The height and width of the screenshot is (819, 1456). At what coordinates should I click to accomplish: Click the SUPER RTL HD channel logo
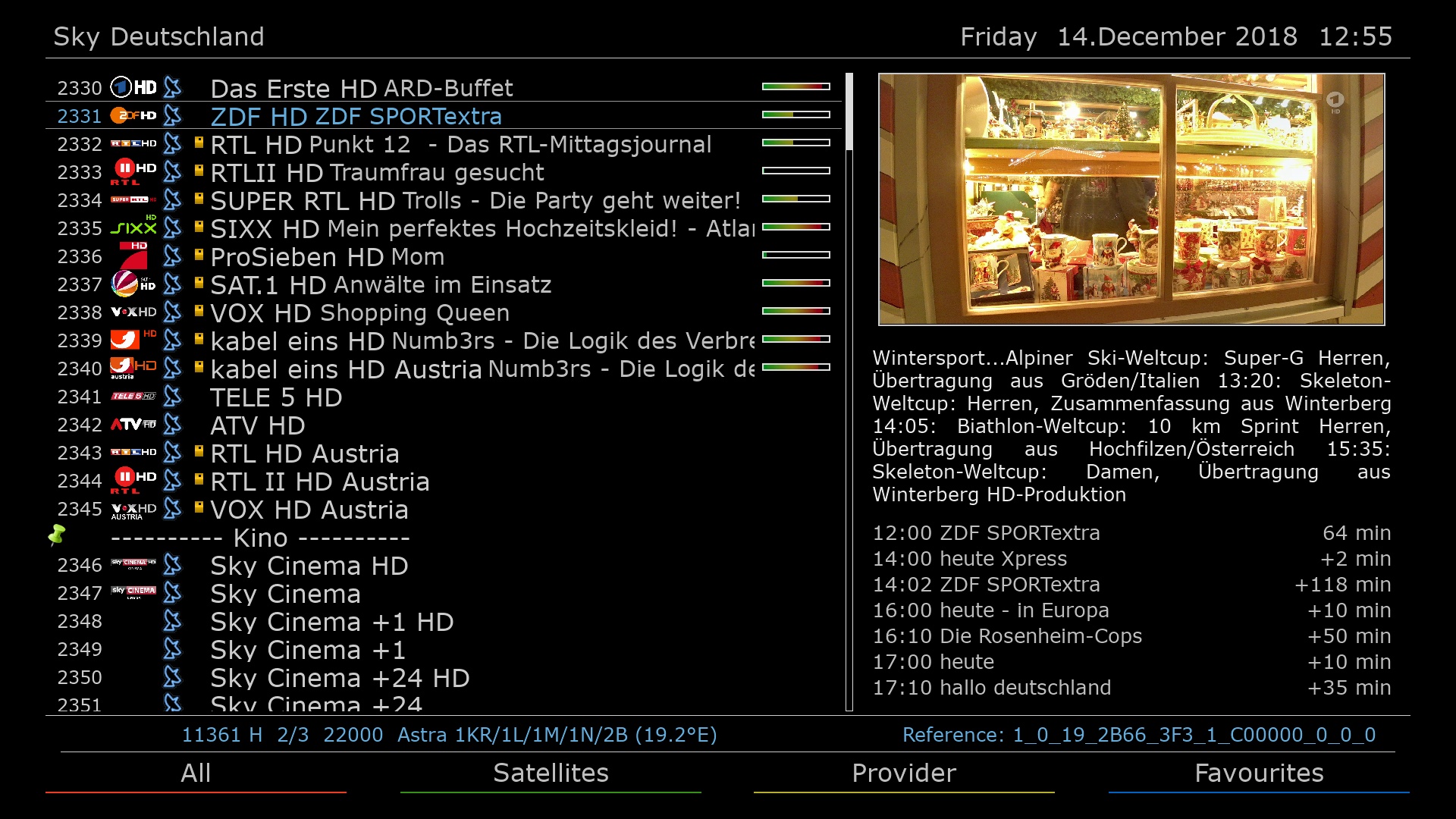133,199
